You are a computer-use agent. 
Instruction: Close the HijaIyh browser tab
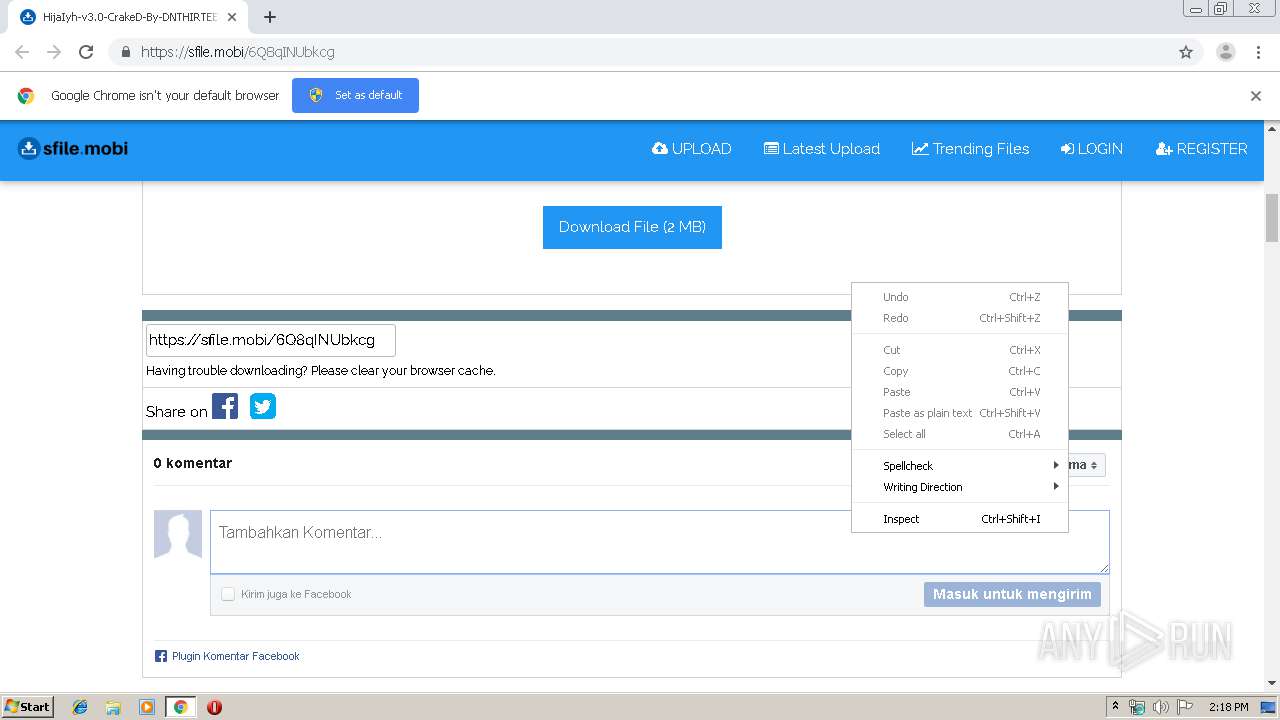point(232,17)
